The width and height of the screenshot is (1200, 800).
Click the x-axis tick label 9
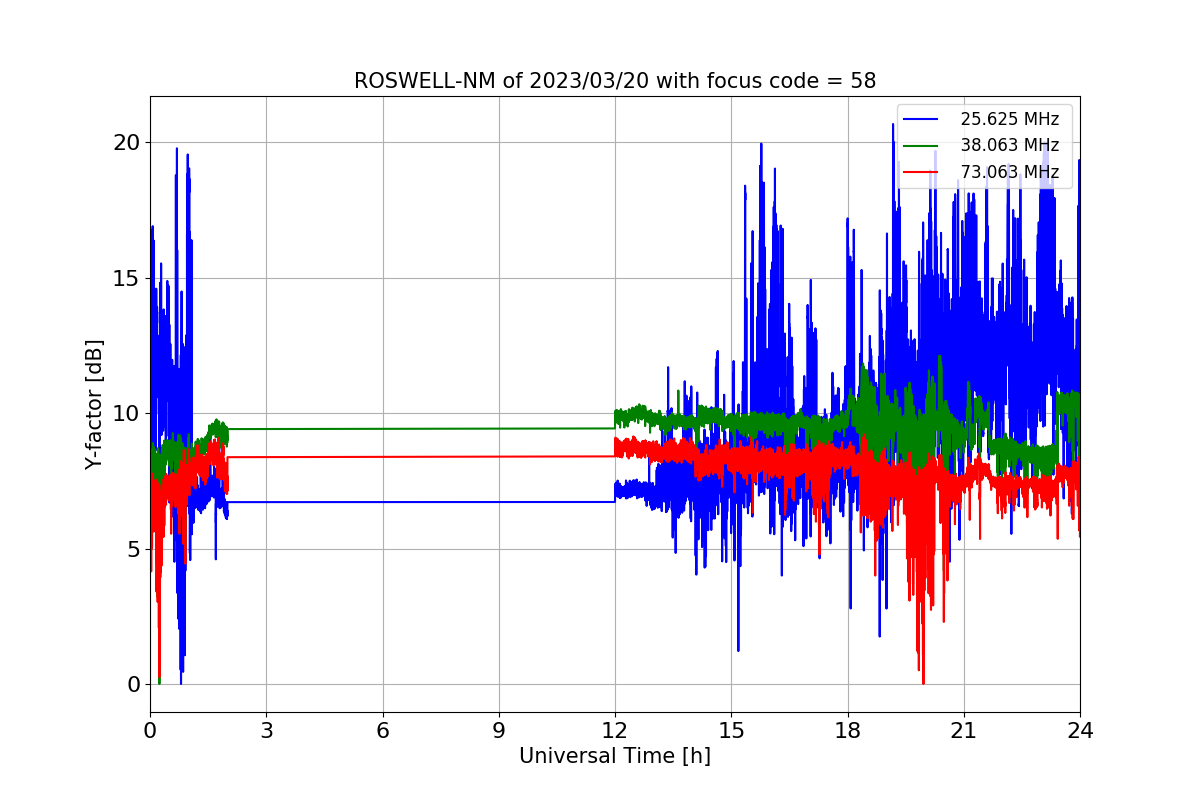(x=499, y=731)
